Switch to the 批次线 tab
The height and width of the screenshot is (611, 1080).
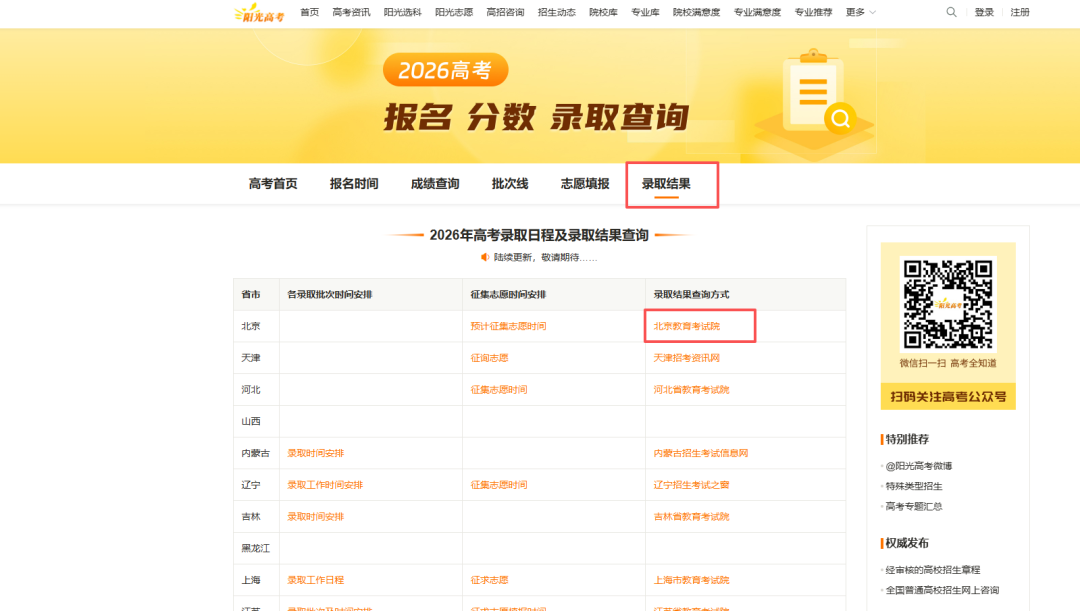click(x=510, y=184)
